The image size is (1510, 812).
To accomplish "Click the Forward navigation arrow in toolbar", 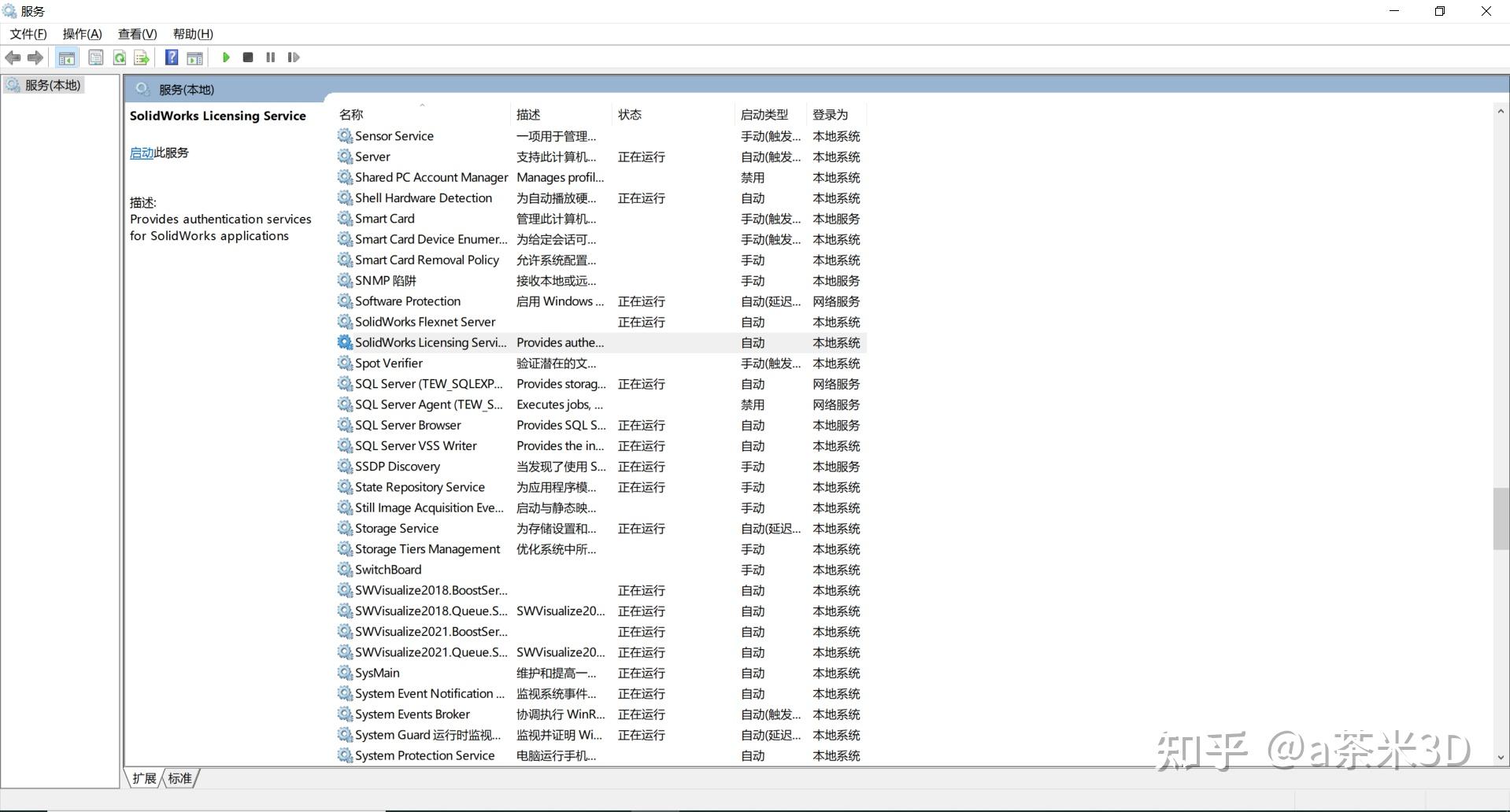I will click(35, 57).
